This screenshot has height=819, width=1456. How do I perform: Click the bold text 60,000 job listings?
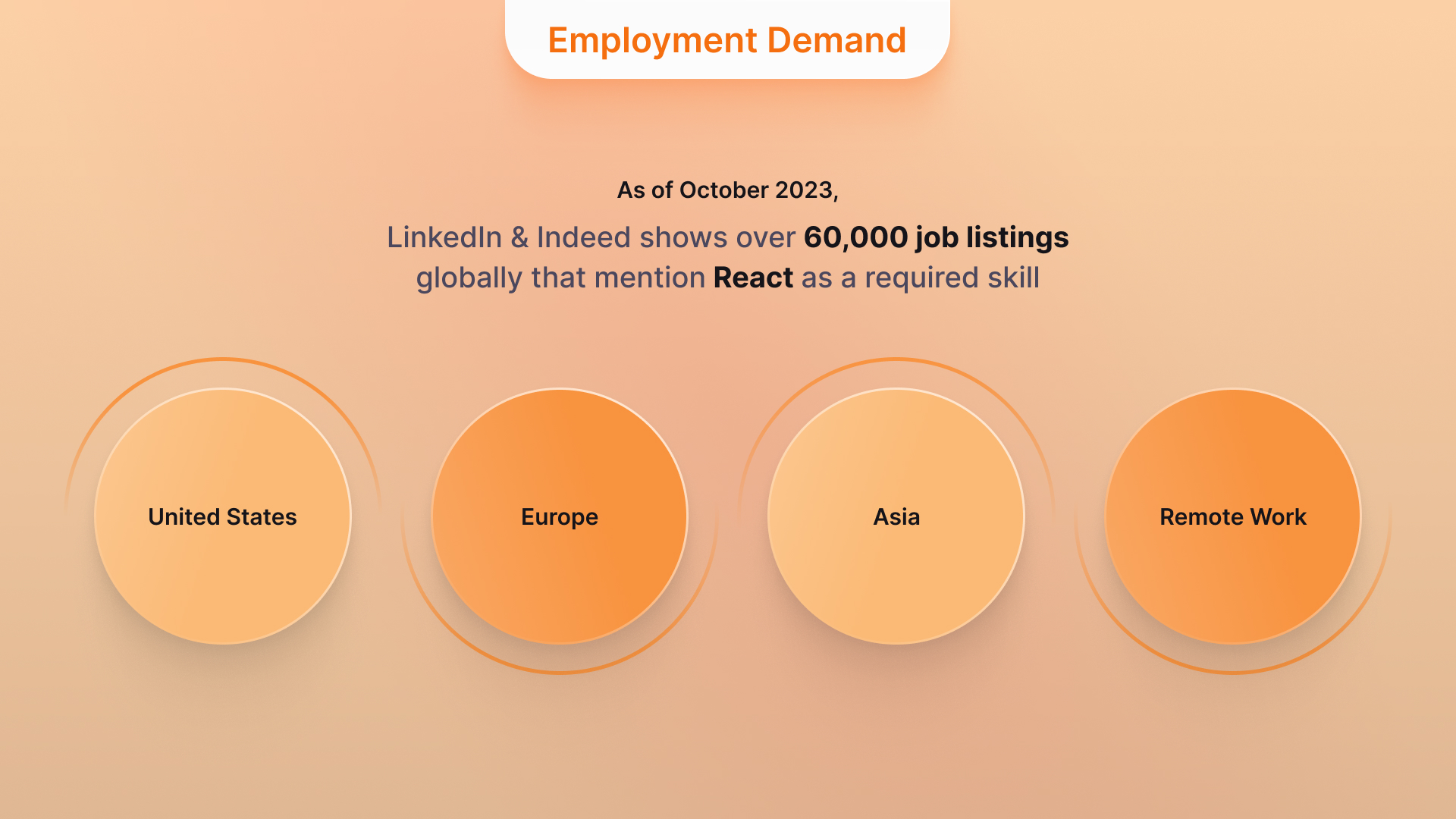935,237
